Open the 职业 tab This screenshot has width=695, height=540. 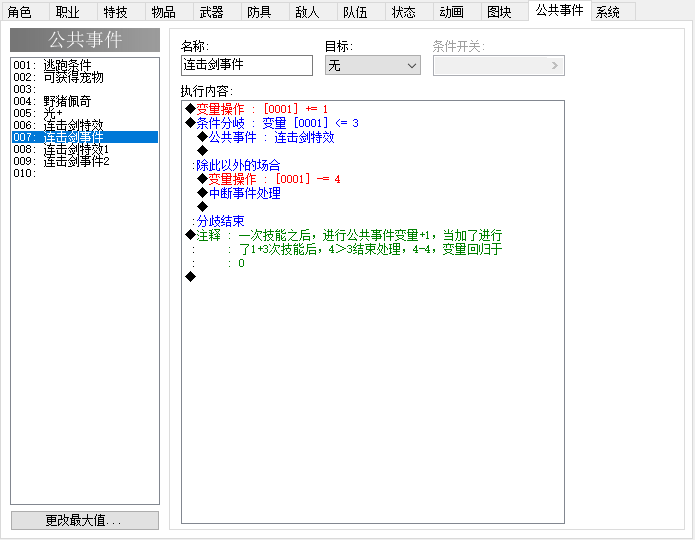73,12
